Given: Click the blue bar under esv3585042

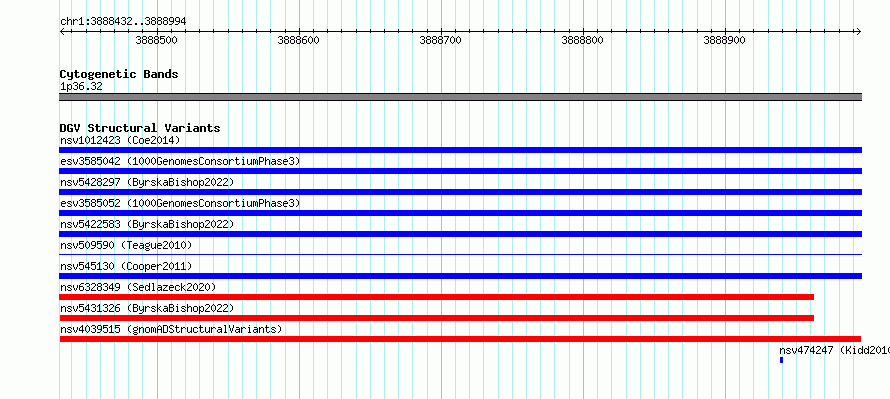Looking at the screenshot, I should tap(460, 171).
